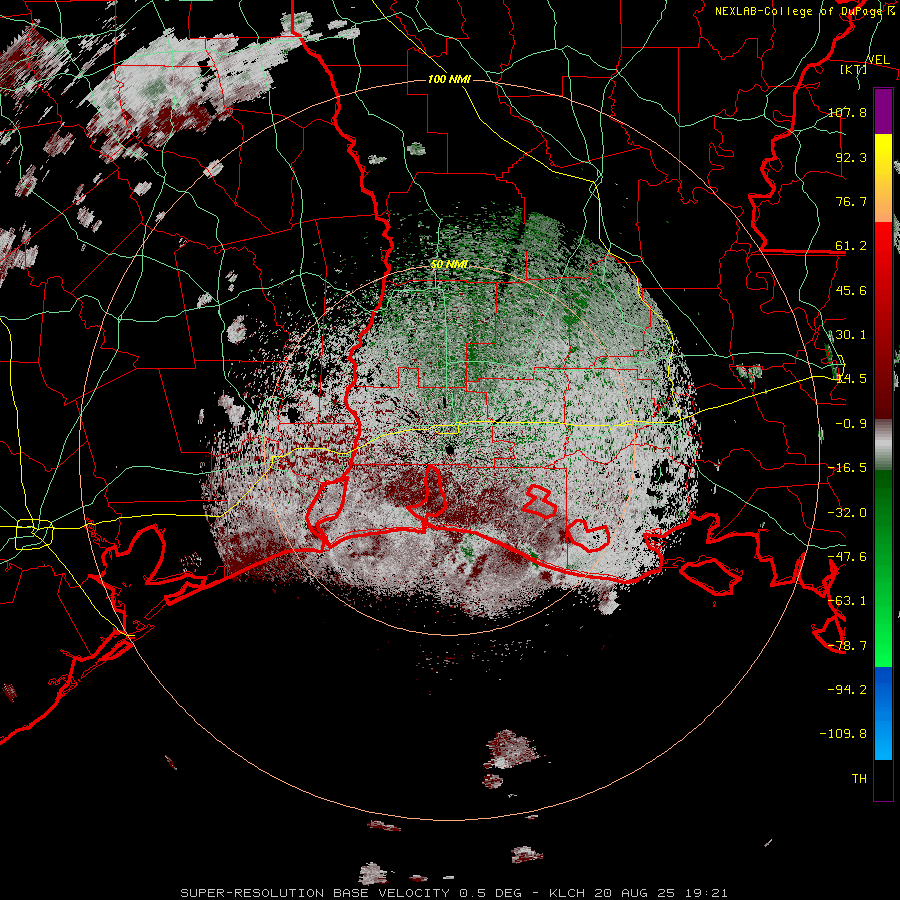Click the 61.2 velocity scale value
Image resolution: width=900 pixels, height=900 pixels.
click(x=851, y=246)
